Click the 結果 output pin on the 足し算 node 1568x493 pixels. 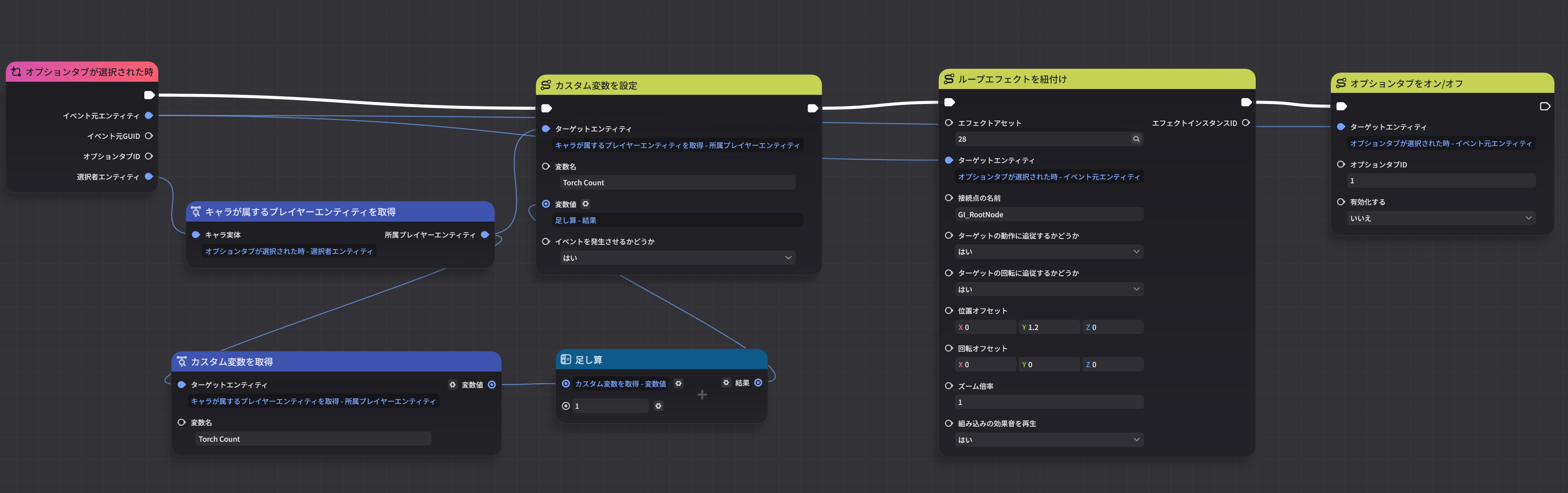tap(758, 383)
